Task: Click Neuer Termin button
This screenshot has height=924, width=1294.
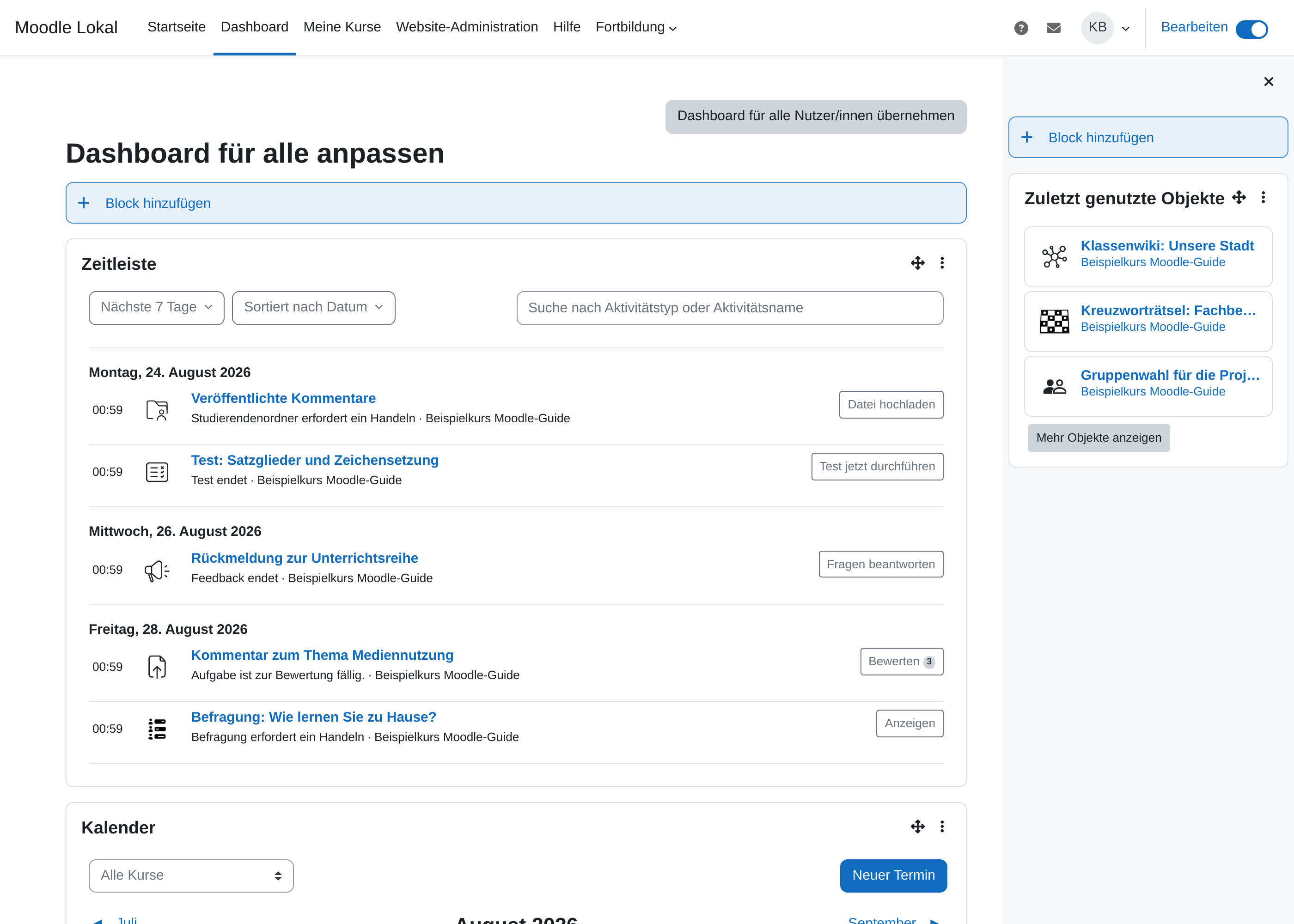Action: [893, 875]
